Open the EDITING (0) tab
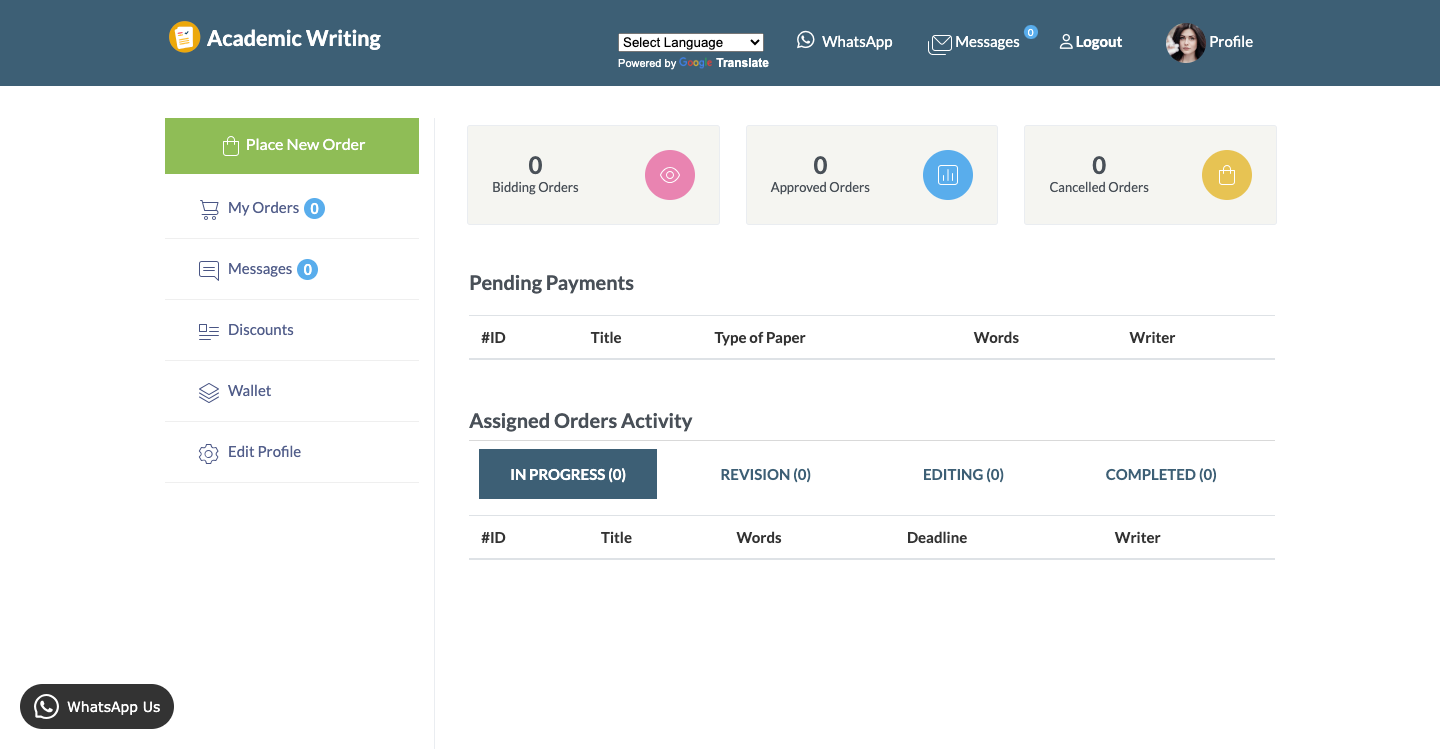 963,474
